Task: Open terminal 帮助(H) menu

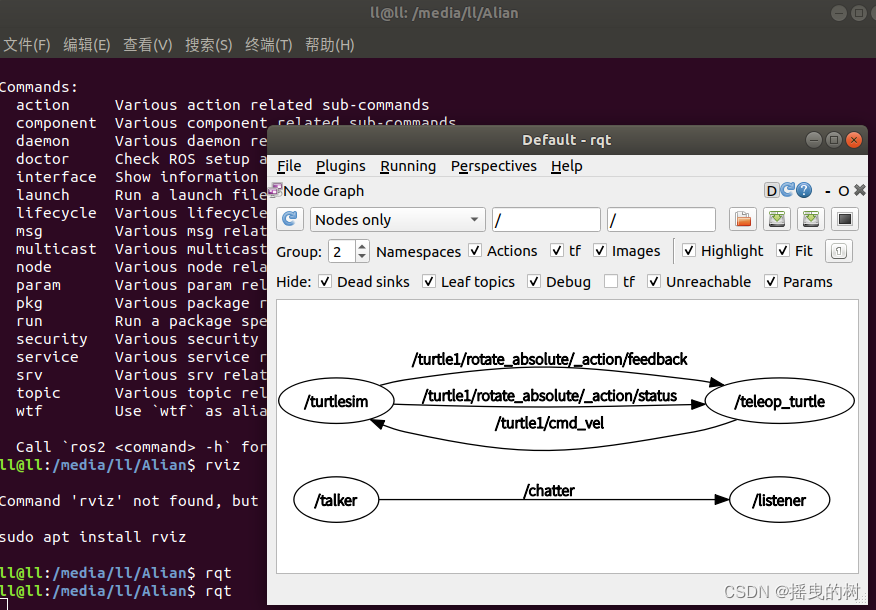Action: (330, 45)
